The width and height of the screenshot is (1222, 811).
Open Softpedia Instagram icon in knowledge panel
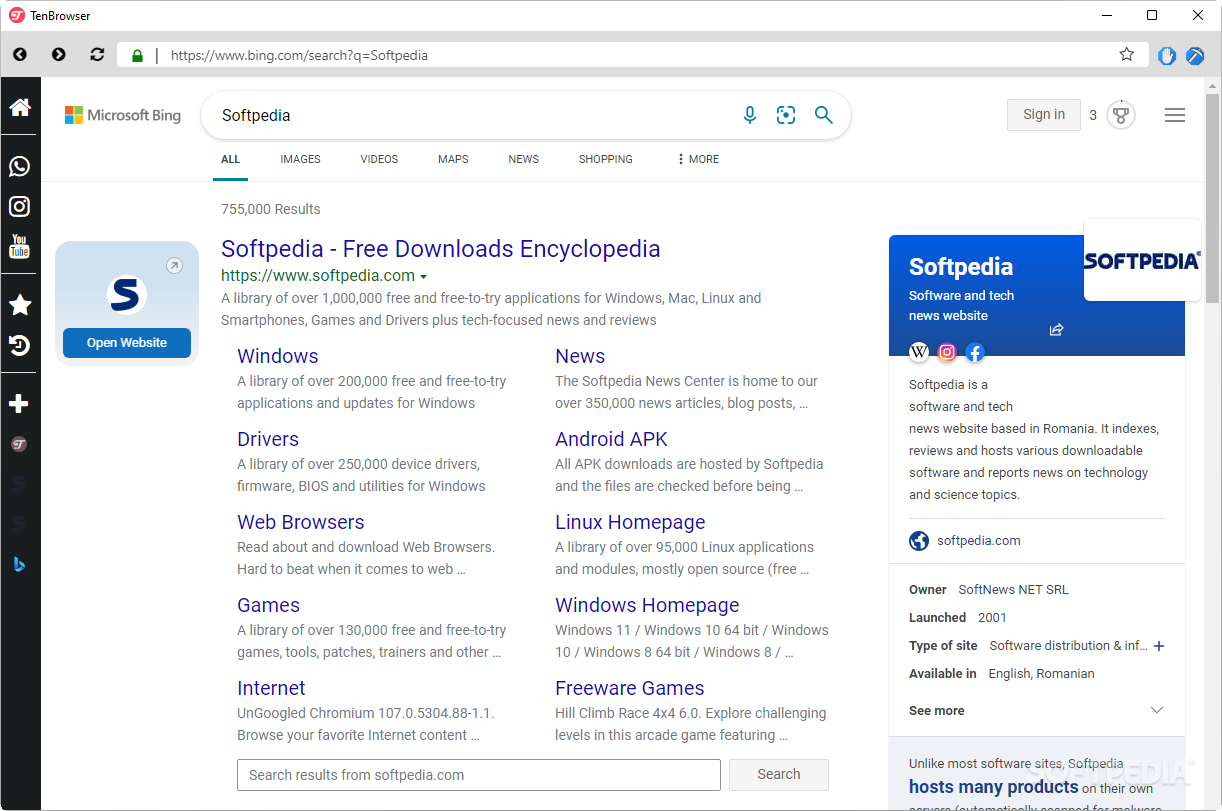tap(947, 352)
